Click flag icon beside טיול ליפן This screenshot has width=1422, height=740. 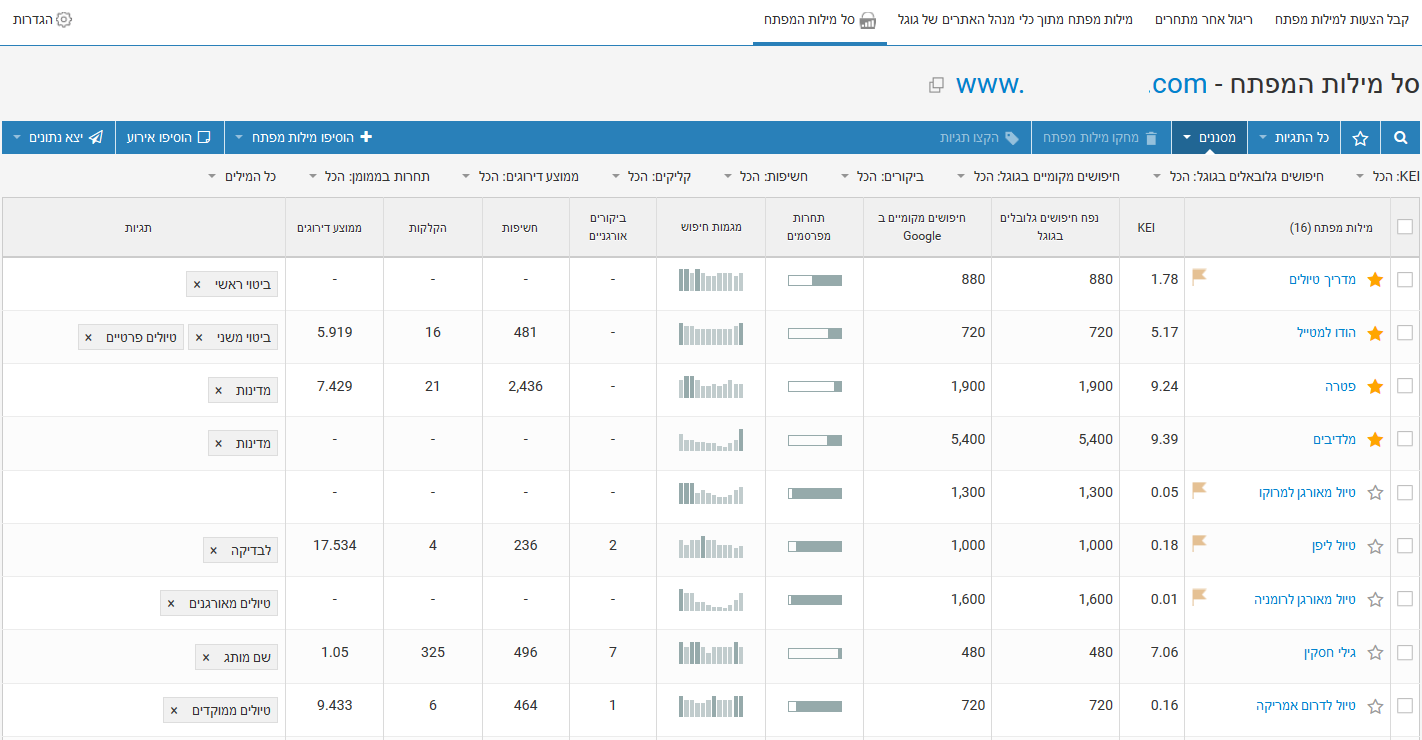click(1199, 543)
